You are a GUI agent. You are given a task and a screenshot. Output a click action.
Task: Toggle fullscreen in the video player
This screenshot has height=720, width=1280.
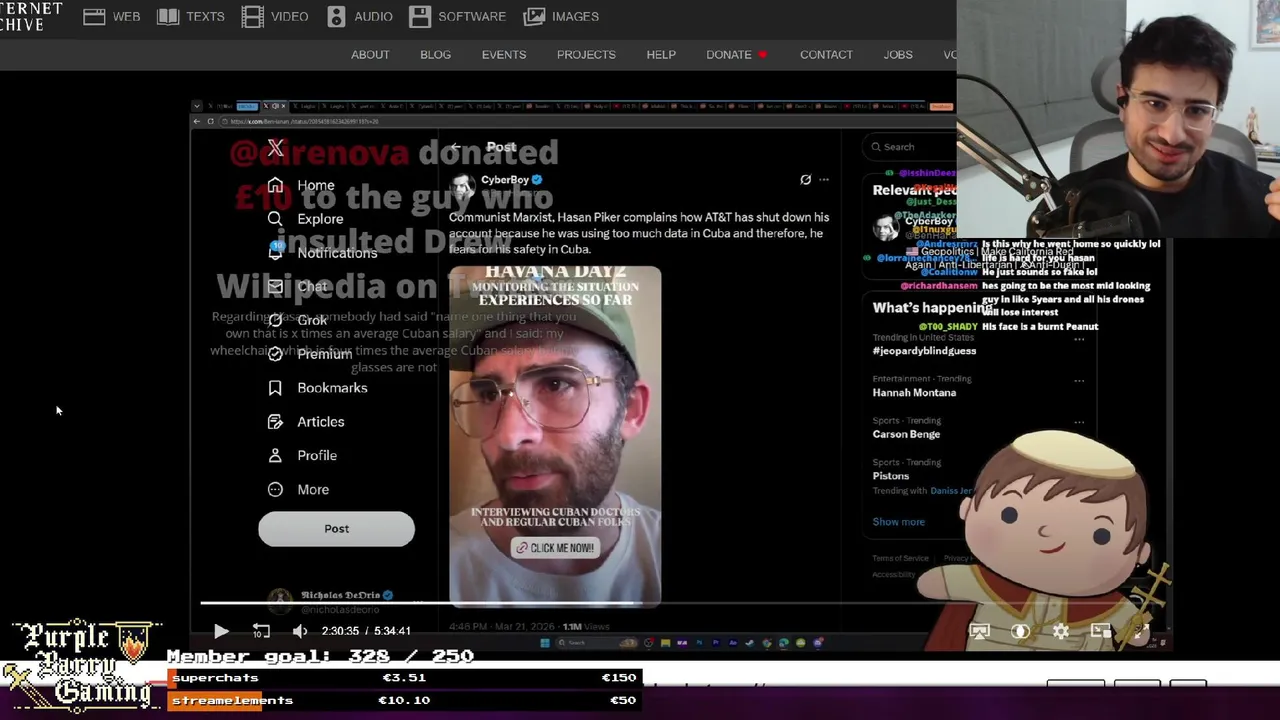pos(1140,631)
